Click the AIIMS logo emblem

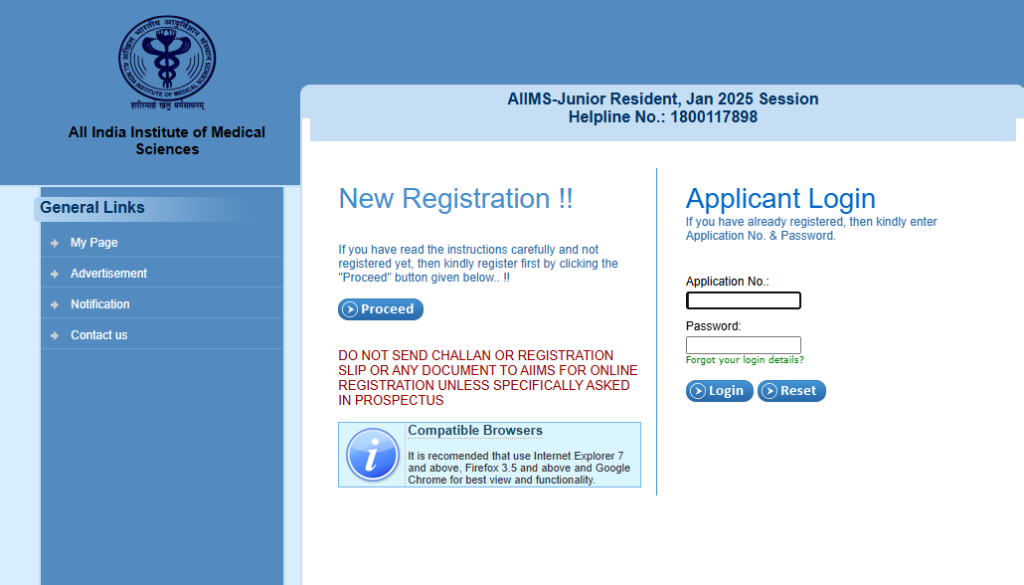click(x=167, y=63)
